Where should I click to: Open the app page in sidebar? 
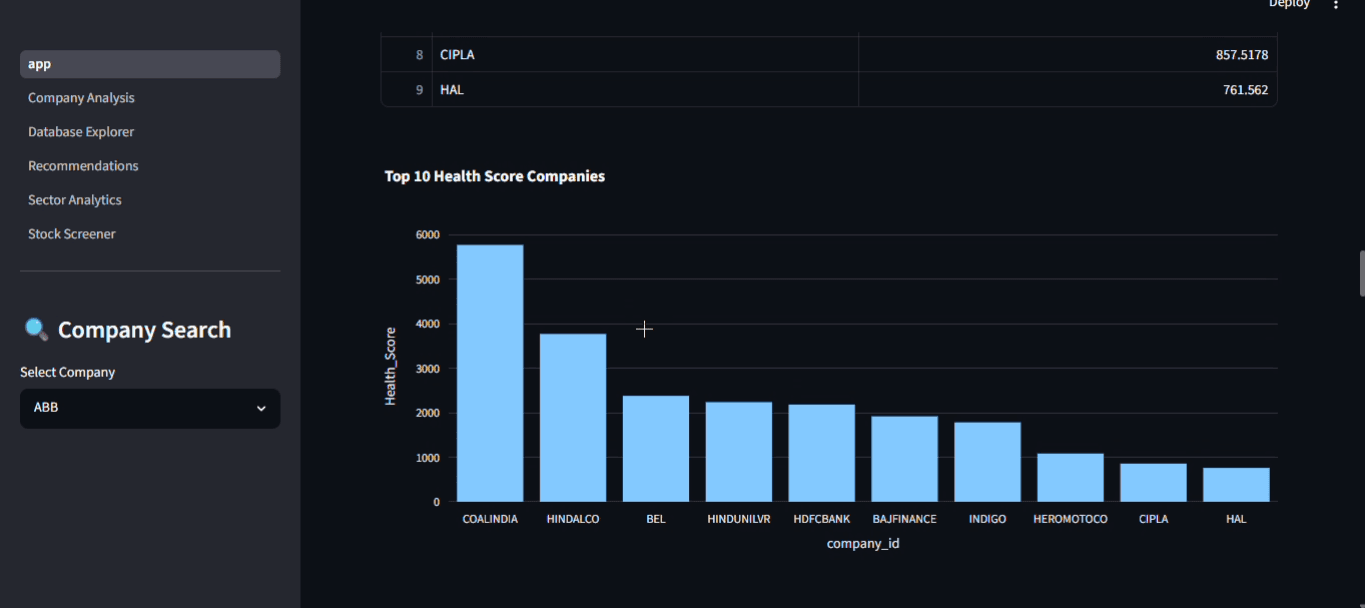(150, 64)
